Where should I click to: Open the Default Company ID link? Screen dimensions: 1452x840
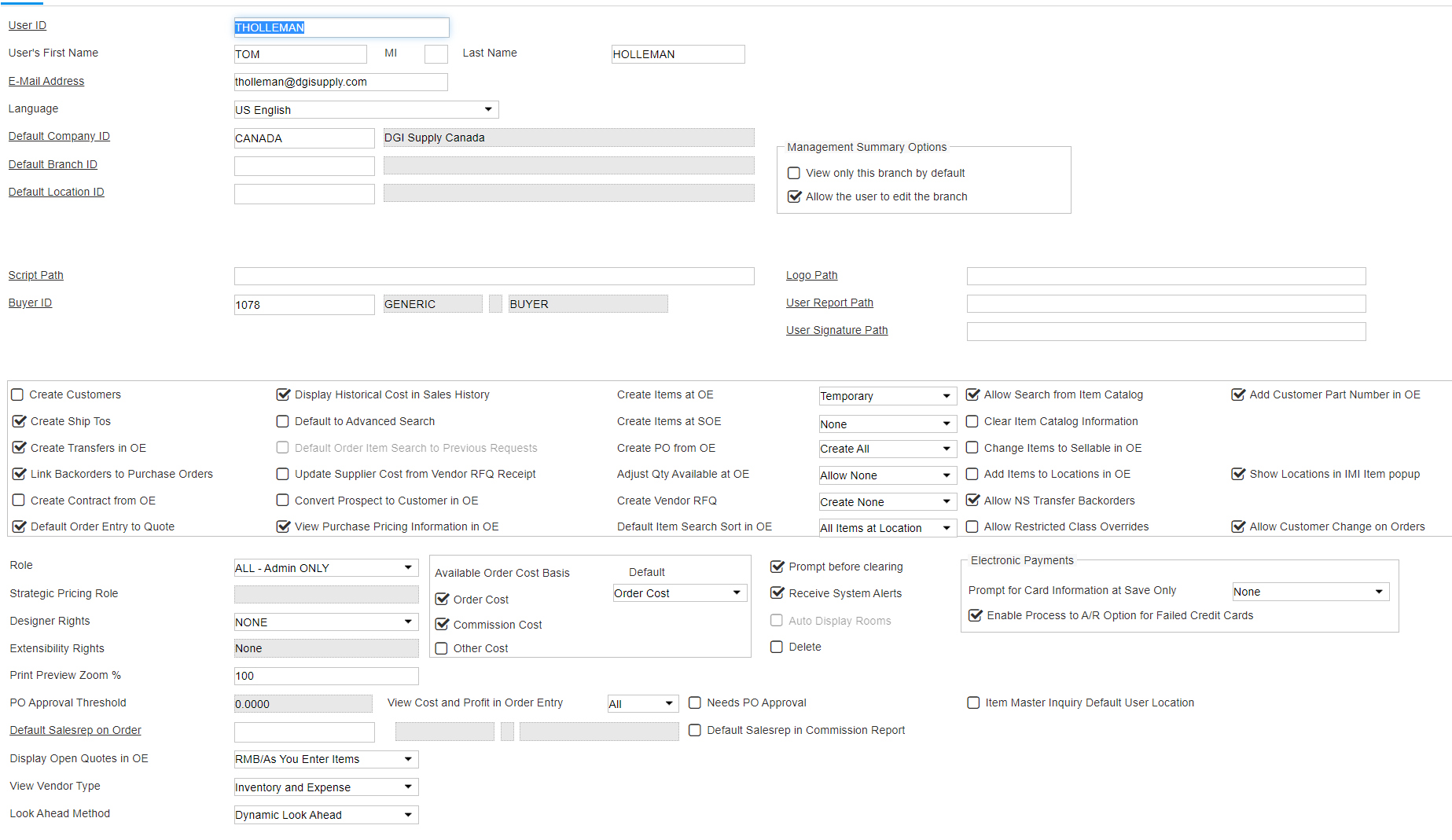pyautogui.click(x=59, y=136)
